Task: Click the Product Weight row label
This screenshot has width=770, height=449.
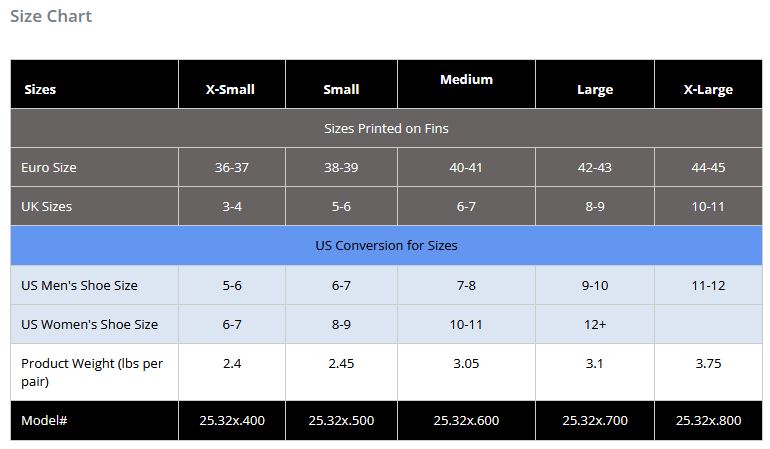Action: coord(92,372)
